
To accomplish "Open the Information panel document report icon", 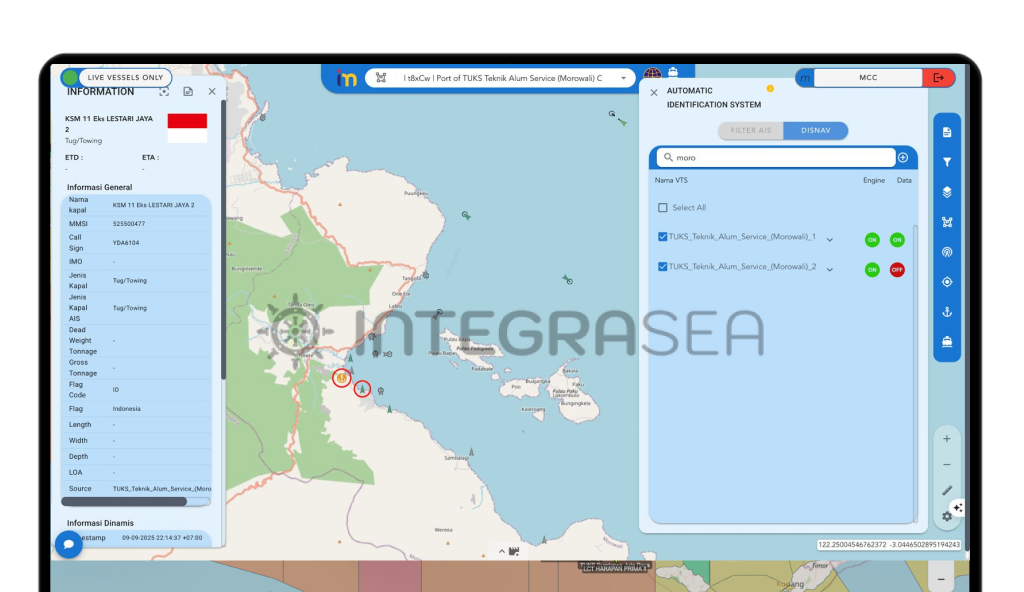I will point(188,91).
